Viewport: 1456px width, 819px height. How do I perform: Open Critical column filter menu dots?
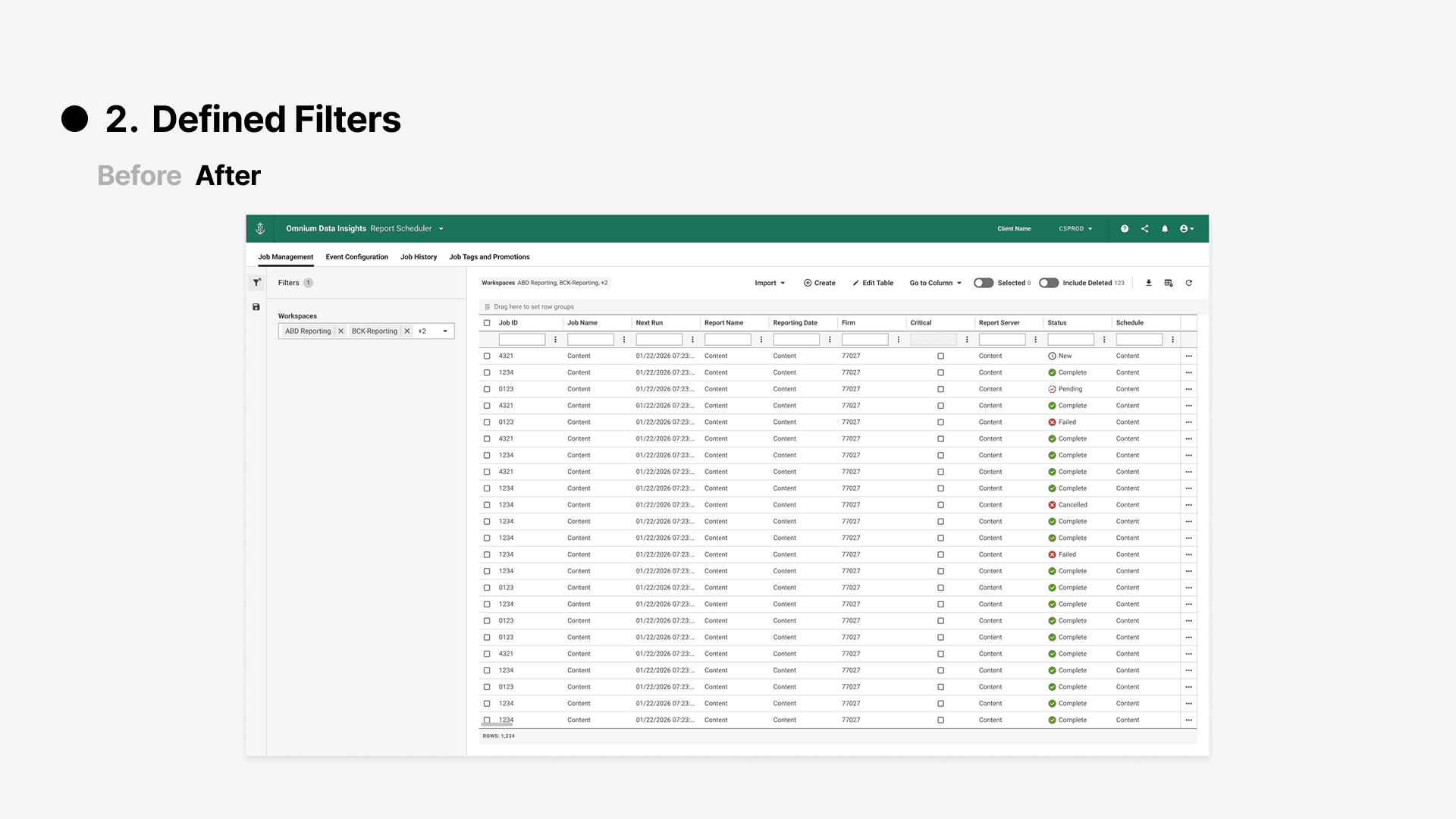point(967,340)
